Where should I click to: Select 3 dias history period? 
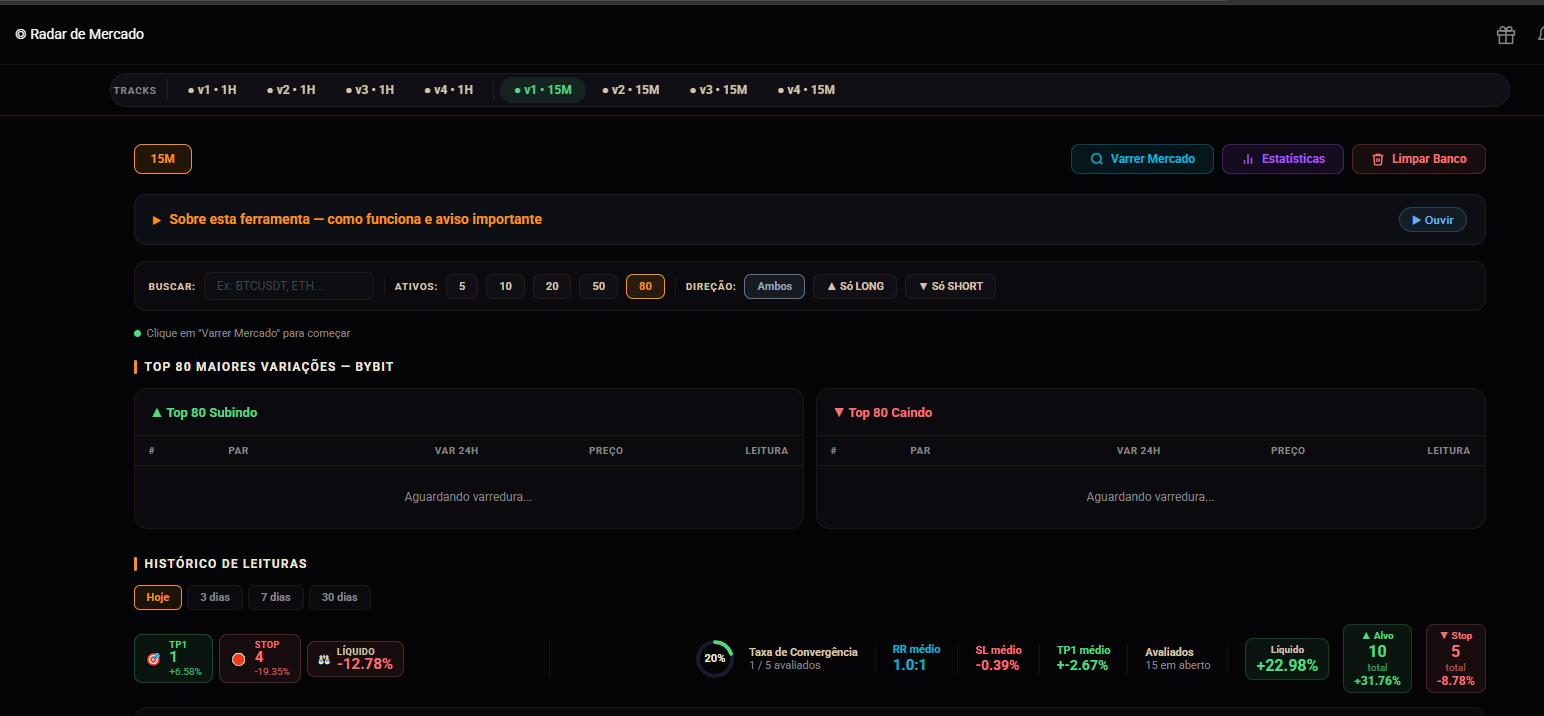[x=215, y=597]
